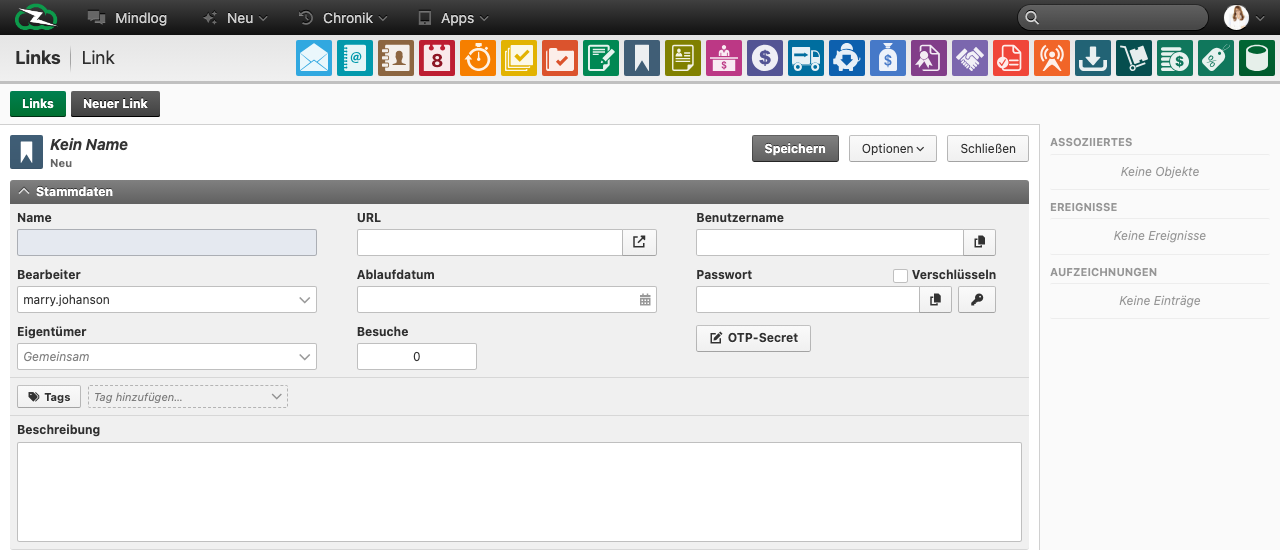Open the red document checkmark icon
The image size is (1280, 550).
click(1011, 58)
